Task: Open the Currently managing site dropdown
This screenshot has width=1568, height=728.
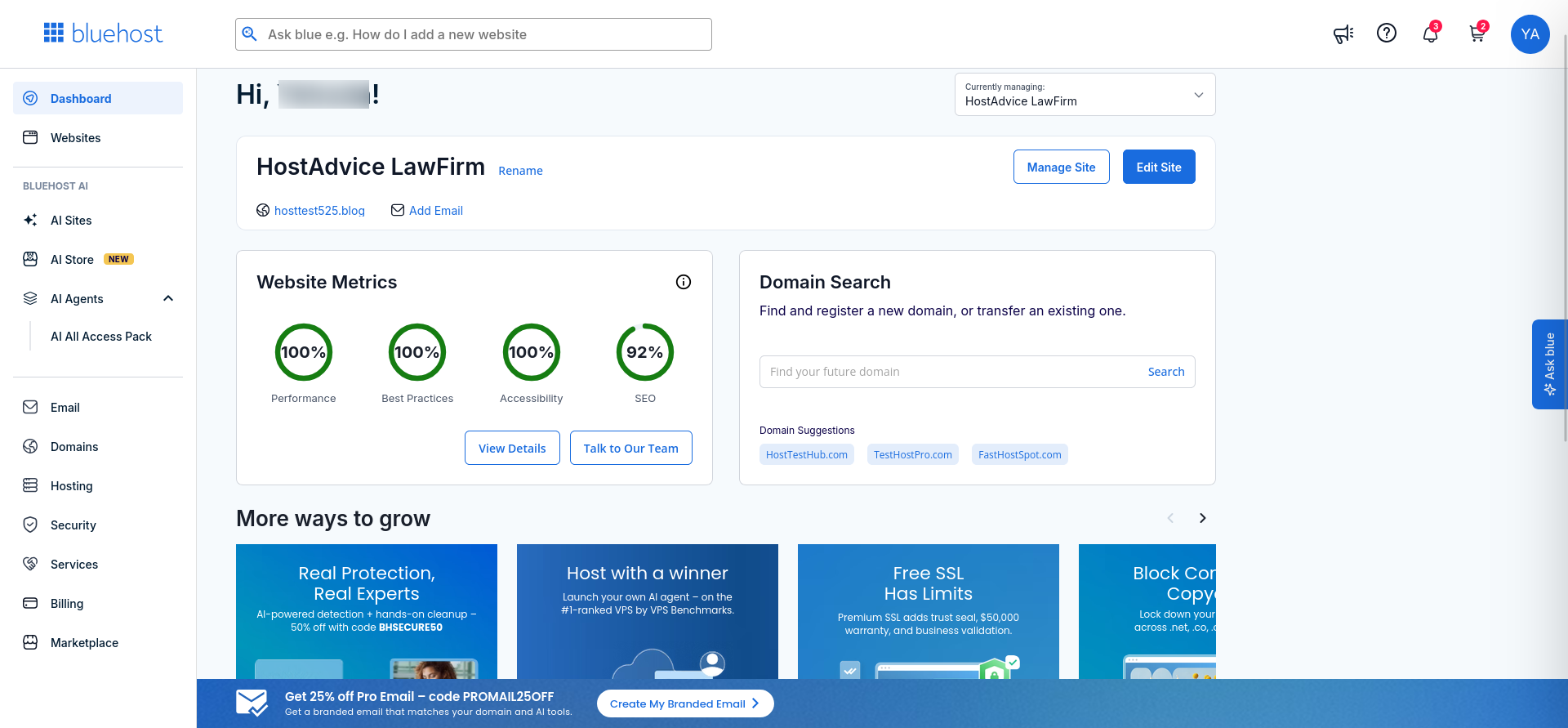Action: [1085, 95]
